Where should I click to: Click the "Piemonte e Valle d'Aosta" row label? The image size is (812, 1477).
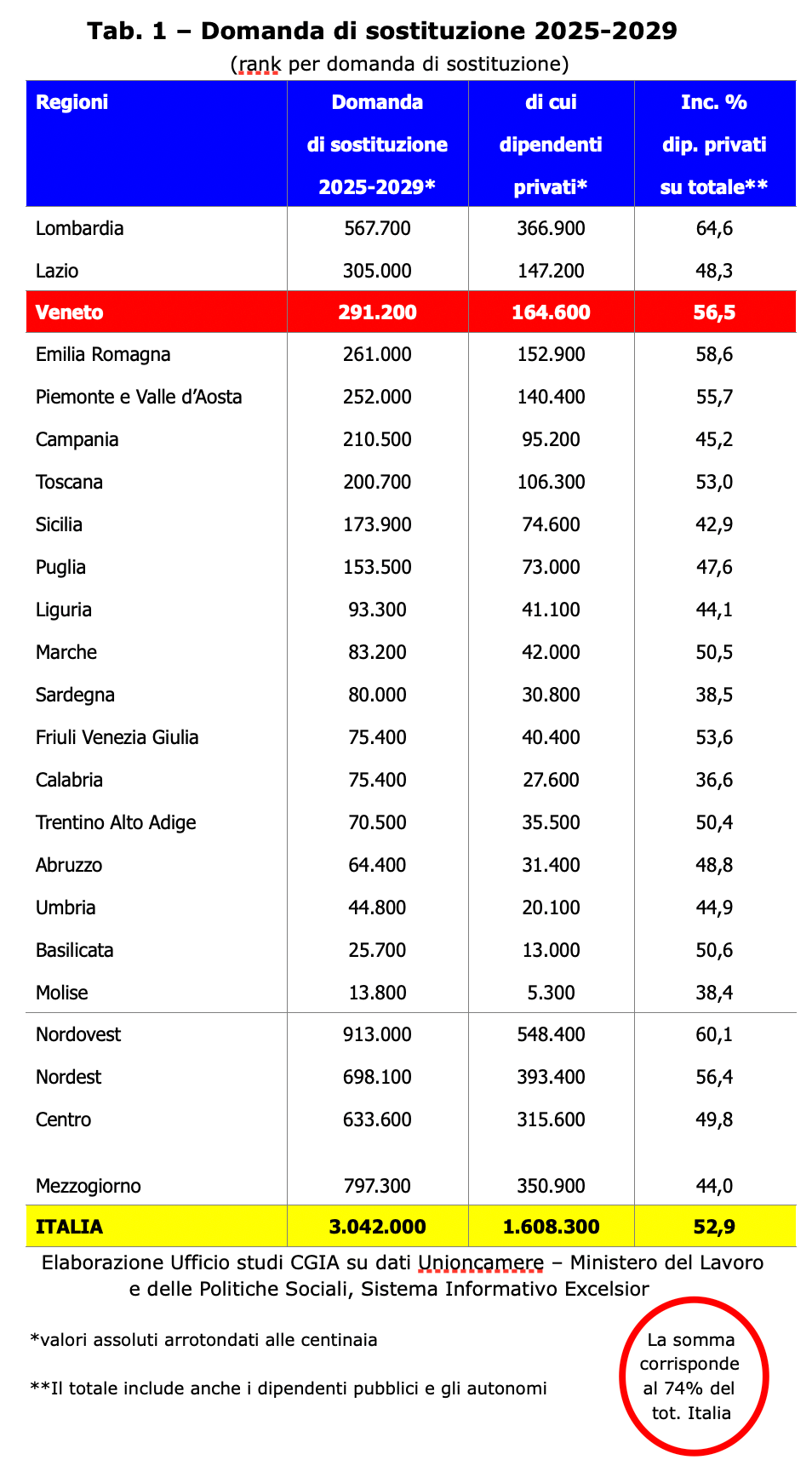click(139, 397)
